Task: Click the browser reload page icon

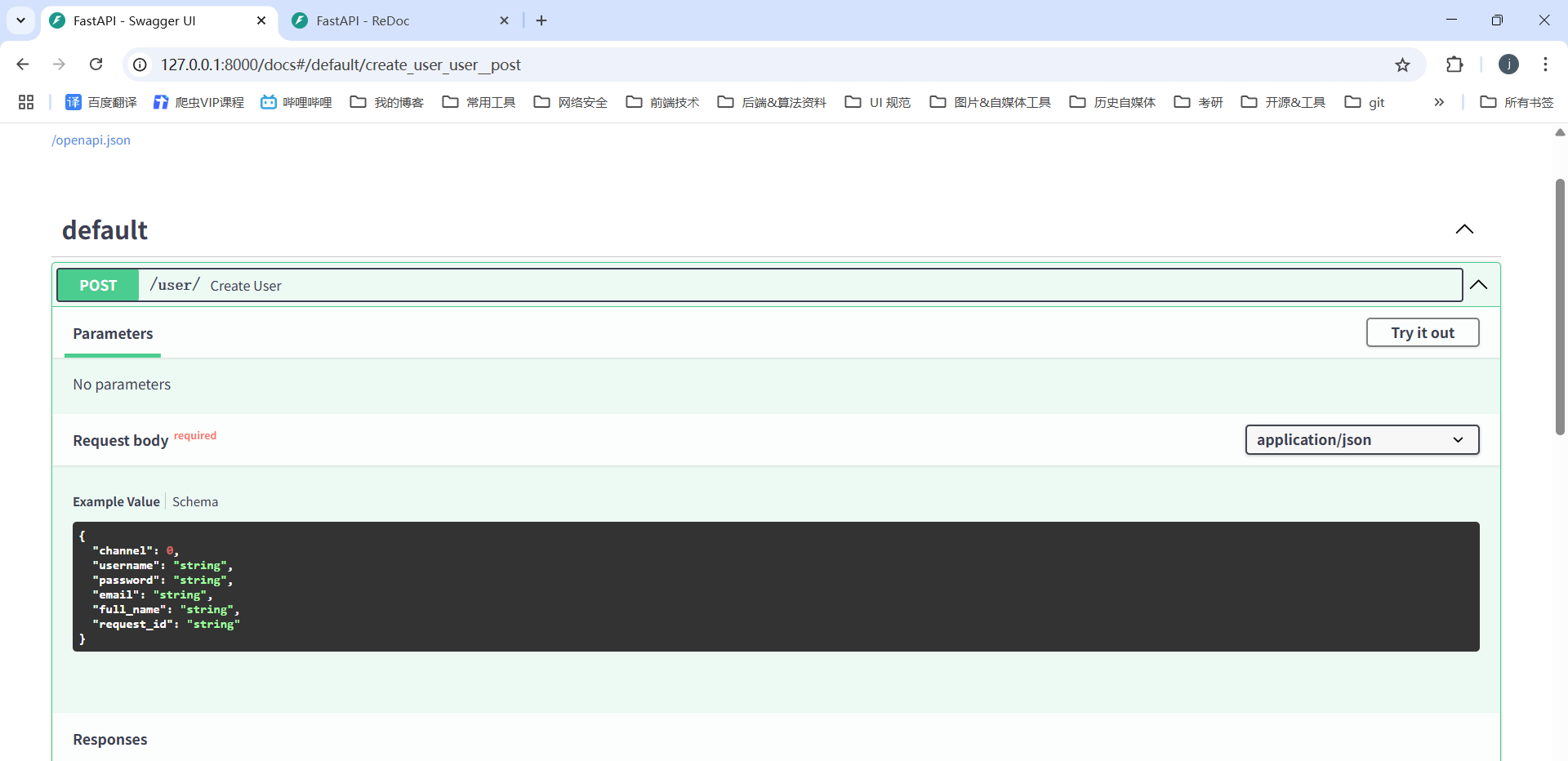Action: 96,65
